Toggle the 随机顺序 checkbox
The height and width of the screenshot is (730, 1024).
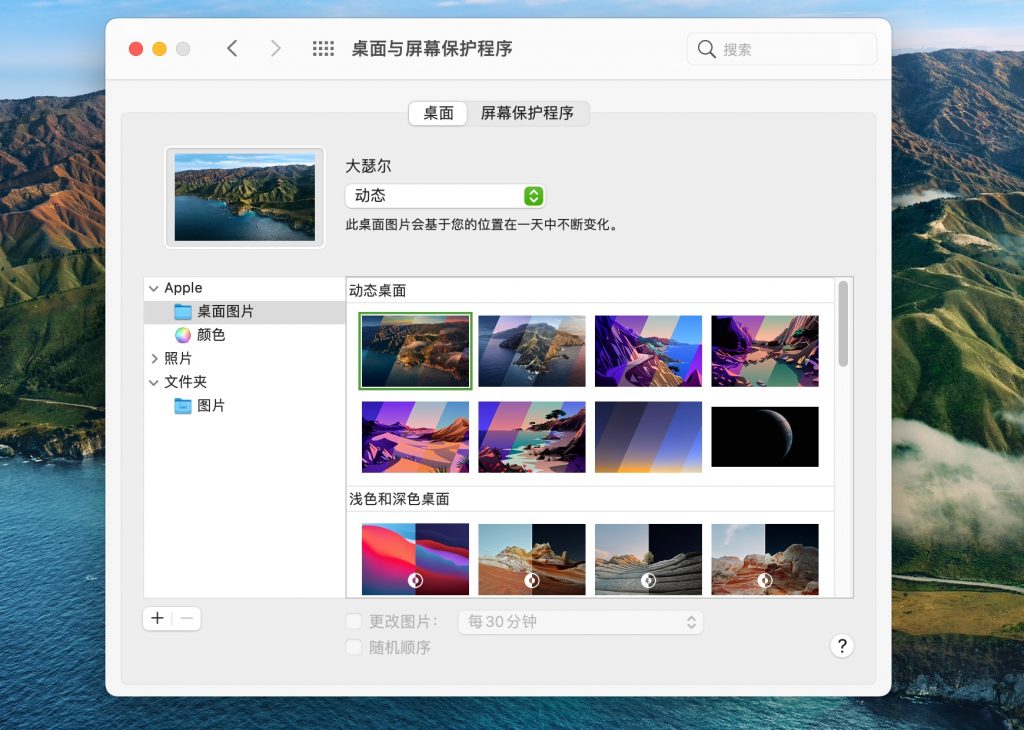point(353,647)
